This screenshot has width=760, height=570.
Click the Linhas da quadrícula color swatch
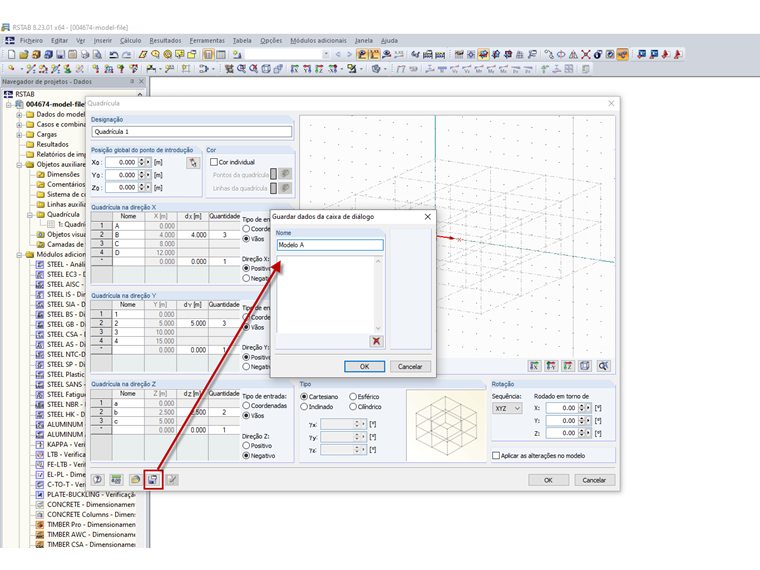tap(273, 188)
